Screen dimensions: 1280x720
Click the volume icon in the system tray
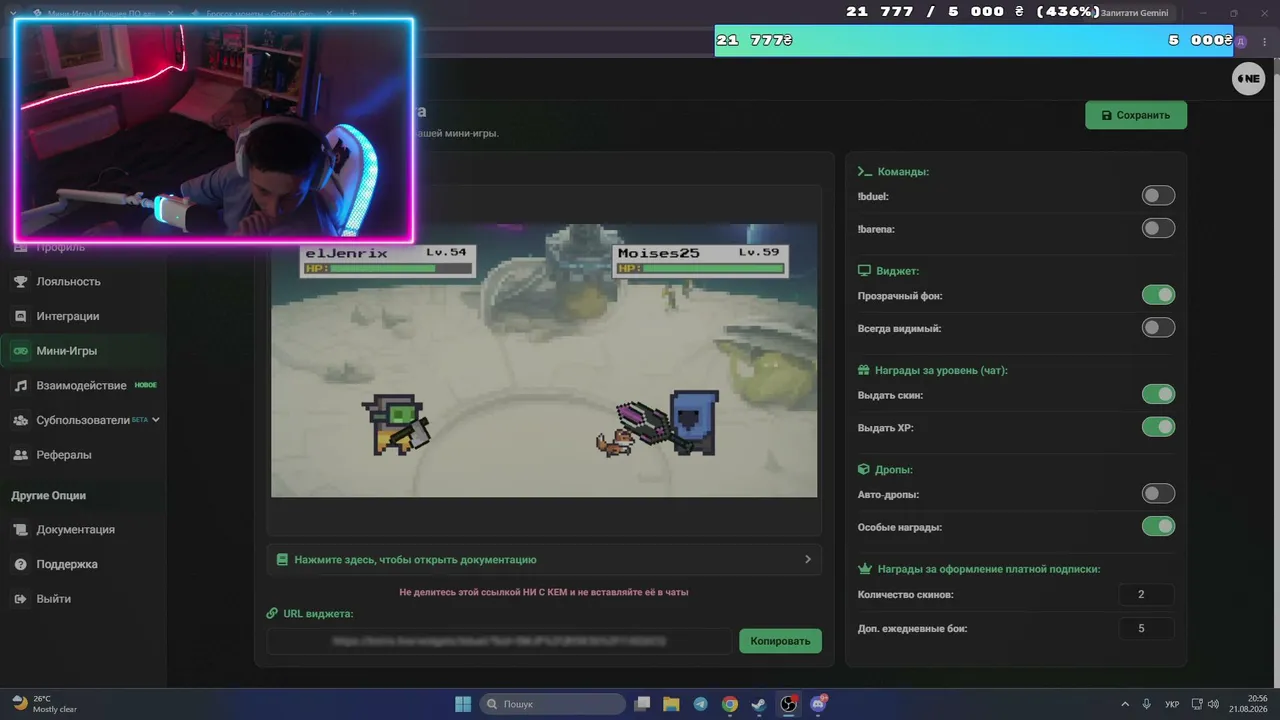point(1213,704)
